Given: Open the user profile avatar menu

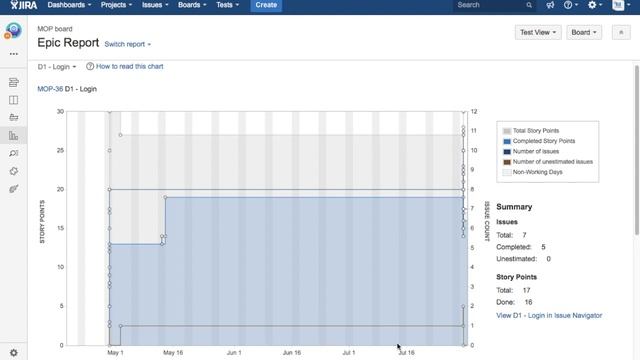Looking at the screenshot, I should pyautogui.click(x=620, y=5).
